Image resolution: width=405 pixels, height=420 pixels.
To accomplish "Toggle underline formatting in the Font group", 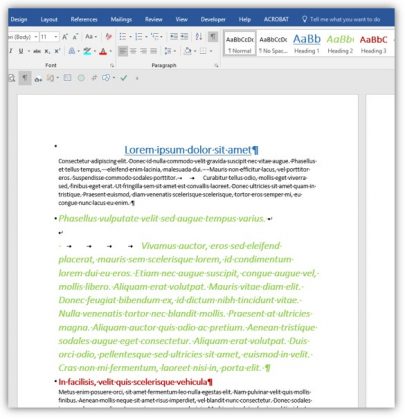I will click(x=21, y=51).
